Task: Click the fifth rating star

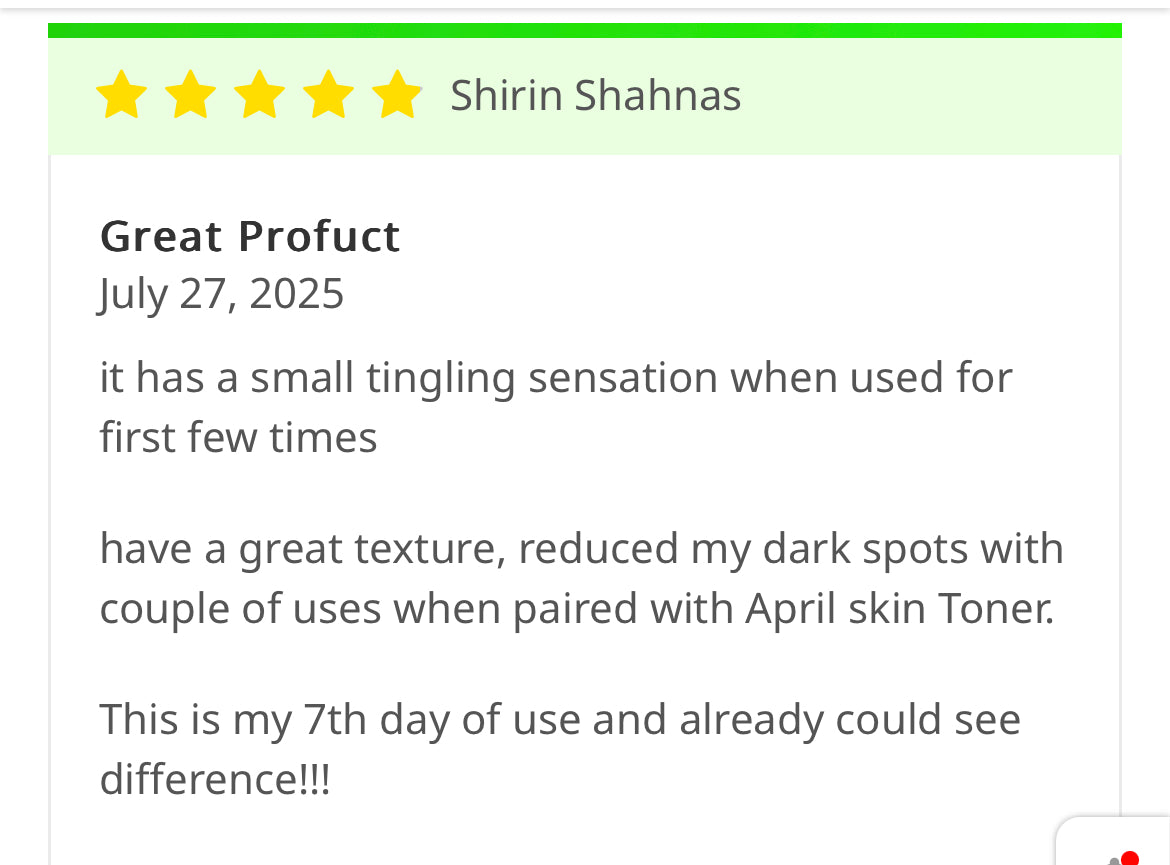Action: coord(397,96)
